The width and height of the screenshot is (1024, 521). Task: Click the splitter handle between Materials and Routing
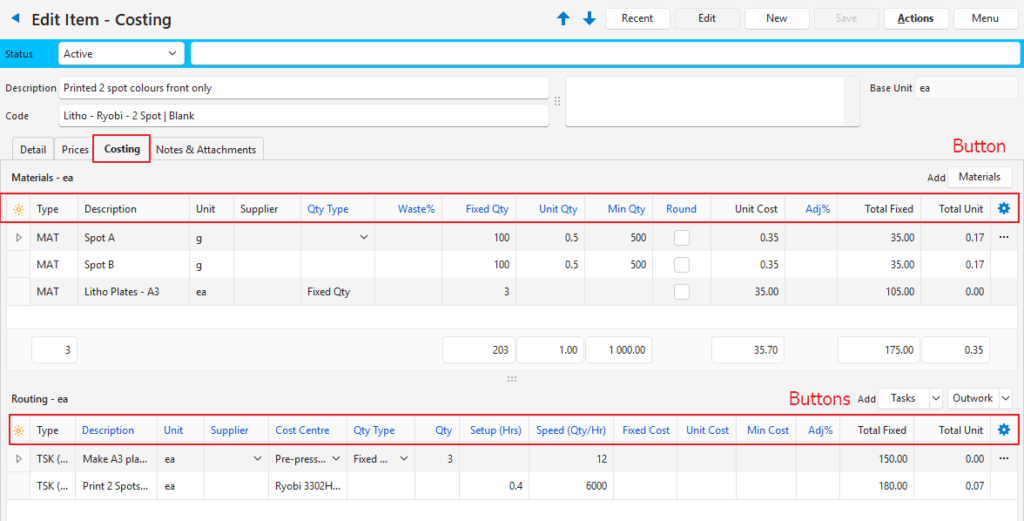coord(512,379)
